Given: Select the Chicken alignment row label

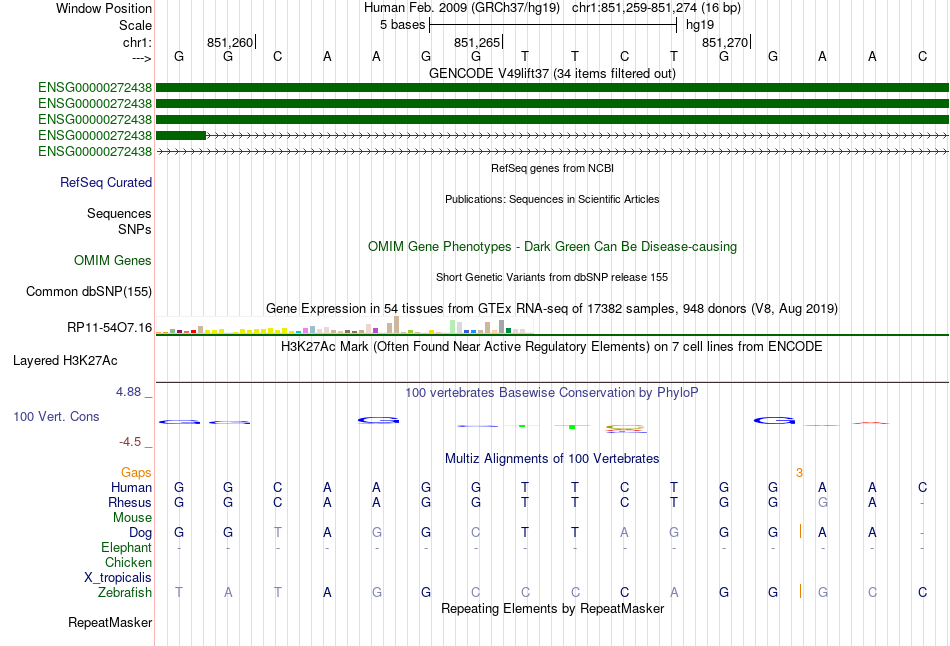Looking at the screenshot, I should pos(128,562).
